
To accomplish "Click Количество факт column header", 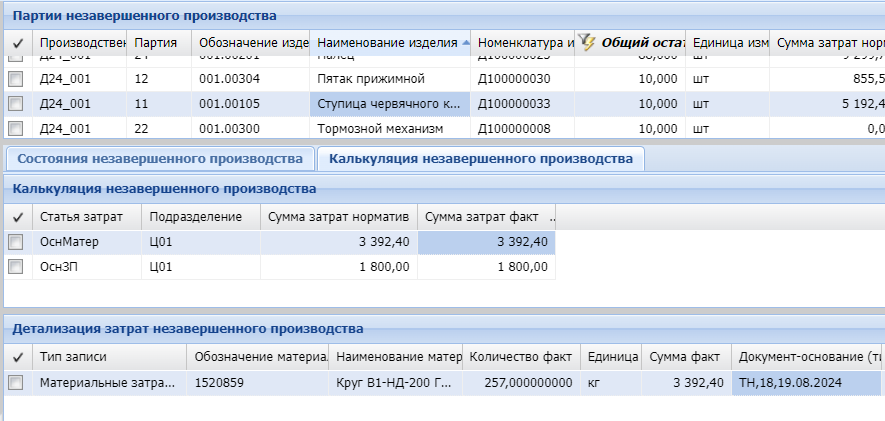I will tap(520, 357).
